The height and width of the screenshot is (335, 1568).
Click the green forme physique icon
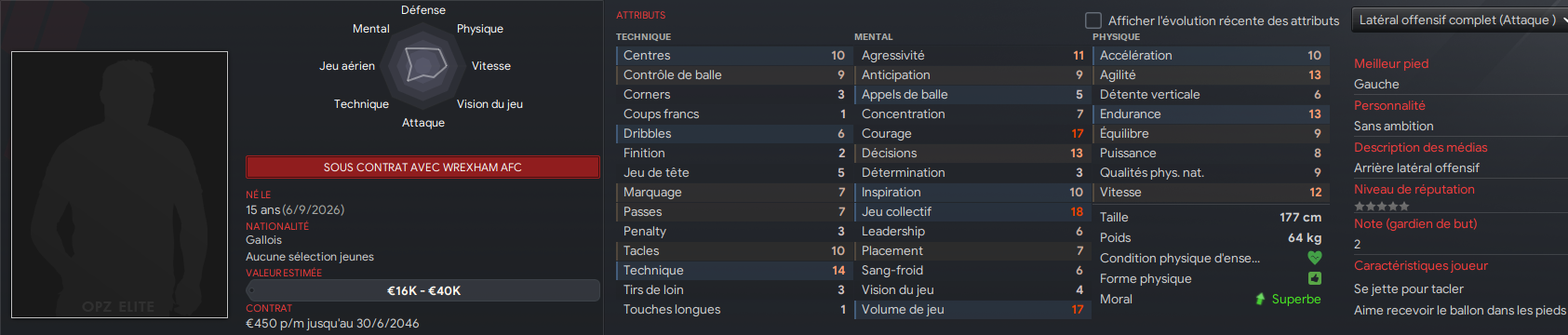click(x=1314, y=278)
